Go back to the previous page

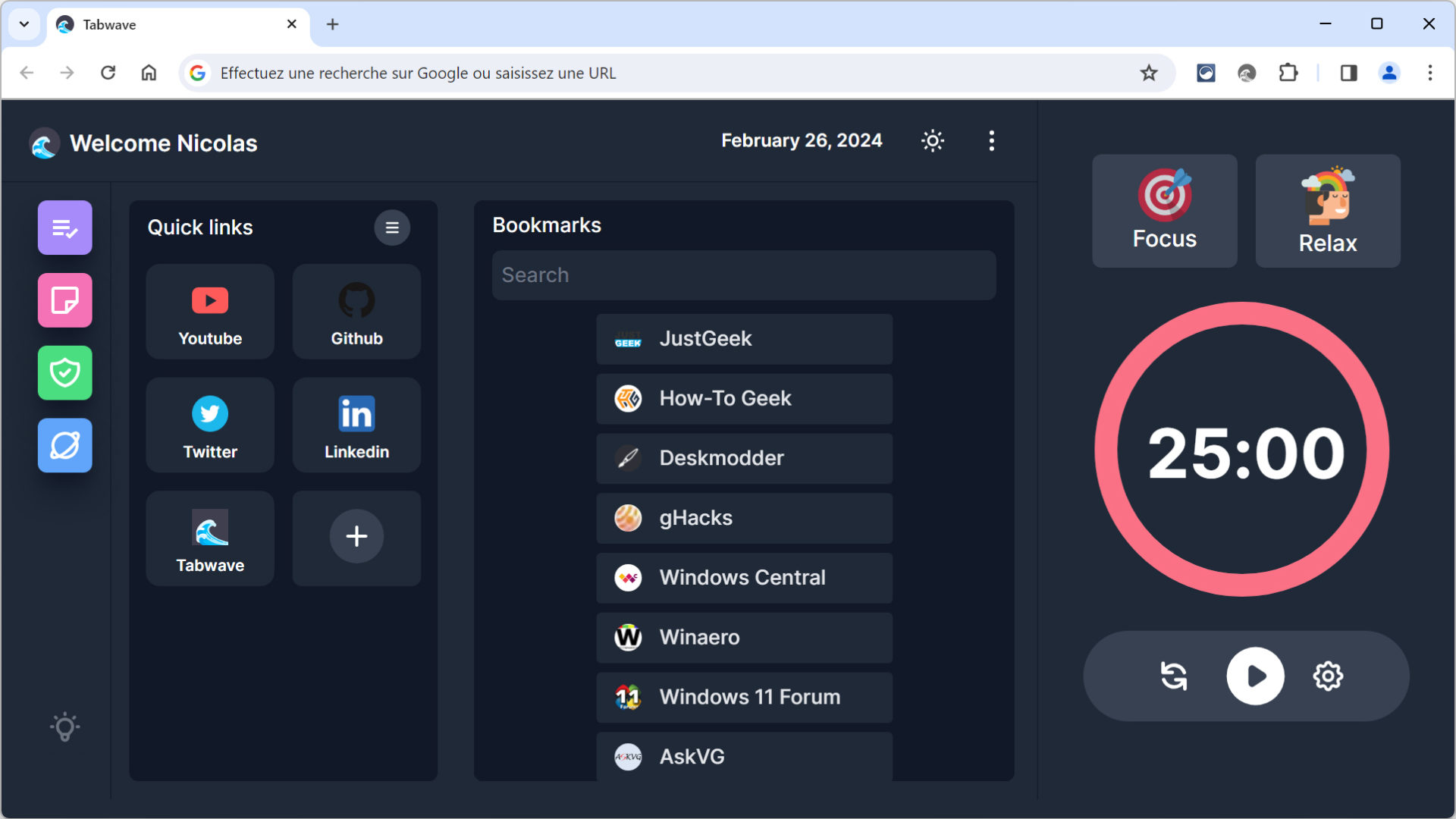[27, 73]
